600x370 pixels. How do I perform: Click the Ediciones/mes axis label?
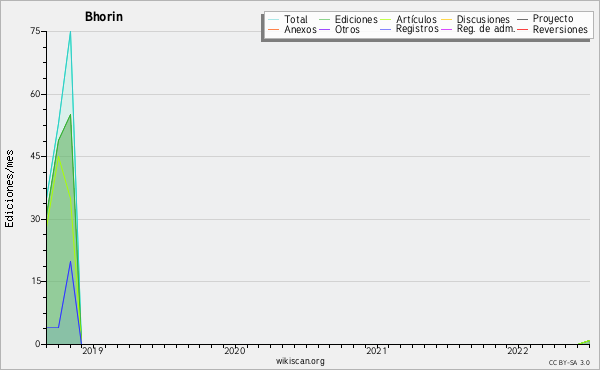point(9,189)
